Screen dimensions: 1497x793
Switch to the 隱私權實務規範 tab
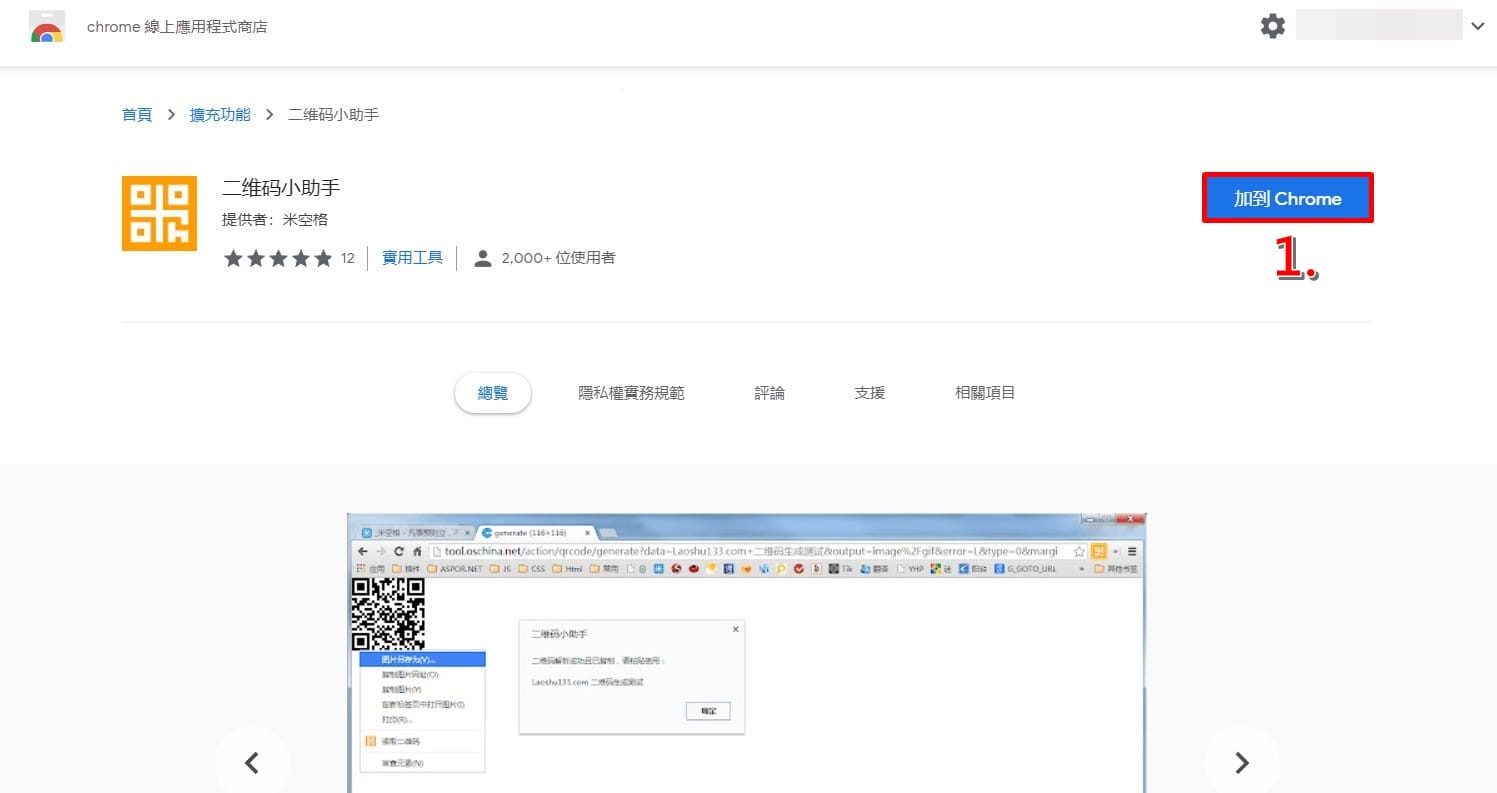click(632, 393)
